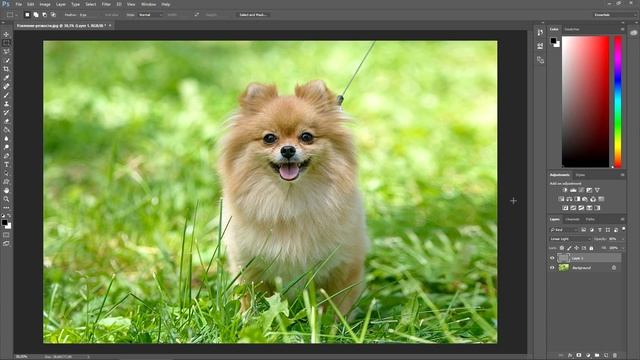Select the Clone Stamp tool
Viewport: 640px width, 360px height.
[6, 104]
